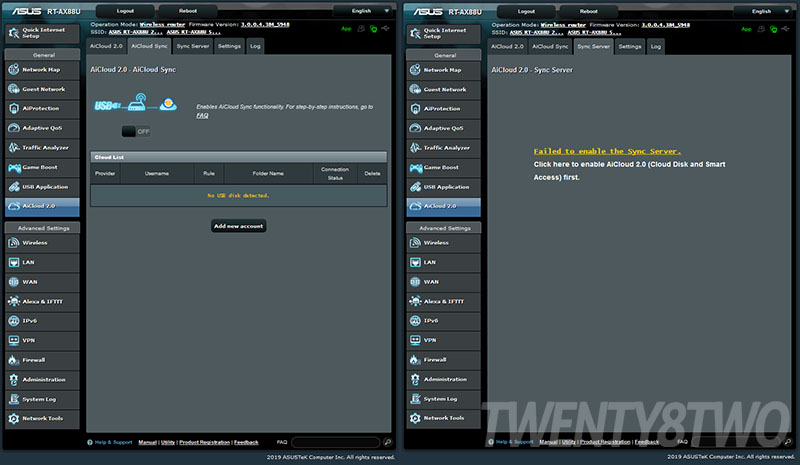Click Feedback link in left window footer

(246, 442)
